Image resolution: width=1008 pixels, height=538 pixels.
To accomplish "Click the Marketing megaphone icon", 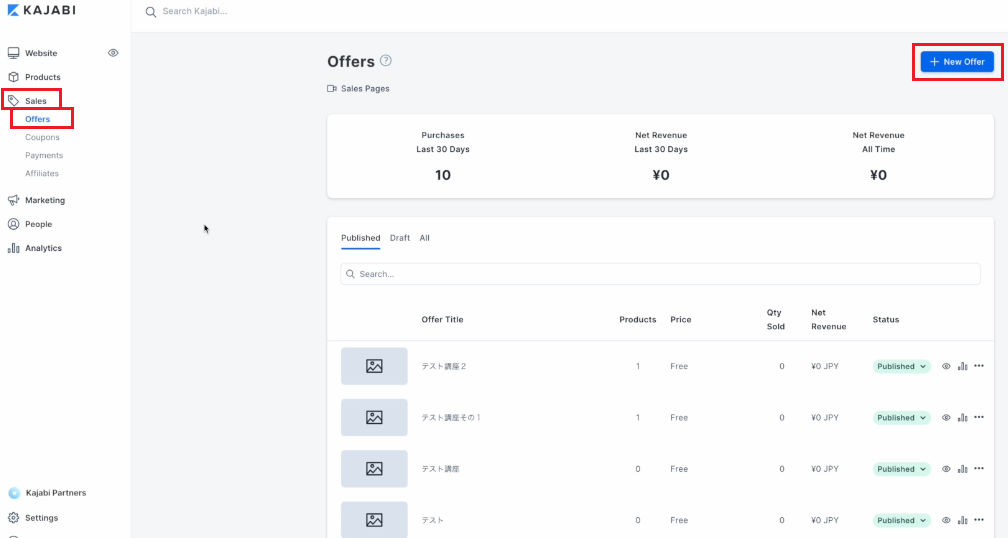I will click(14, 200).
